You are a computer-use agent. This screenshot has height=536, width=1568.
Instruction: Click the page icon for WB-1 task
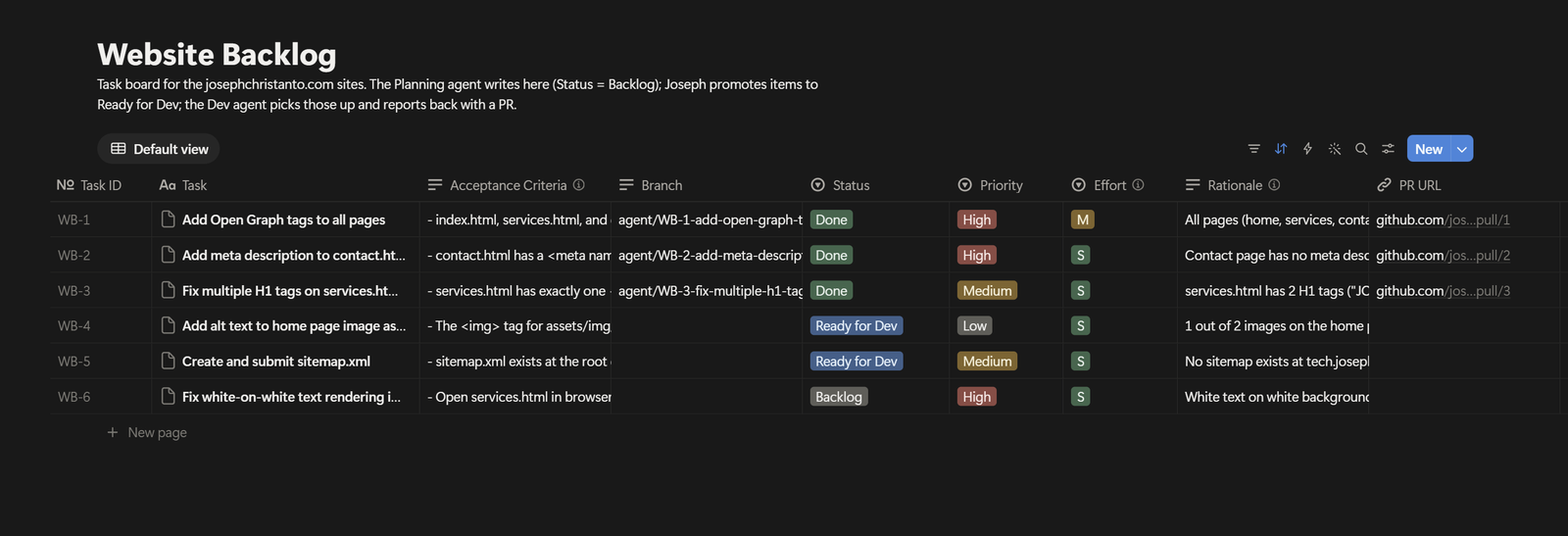tap(169, 219)
